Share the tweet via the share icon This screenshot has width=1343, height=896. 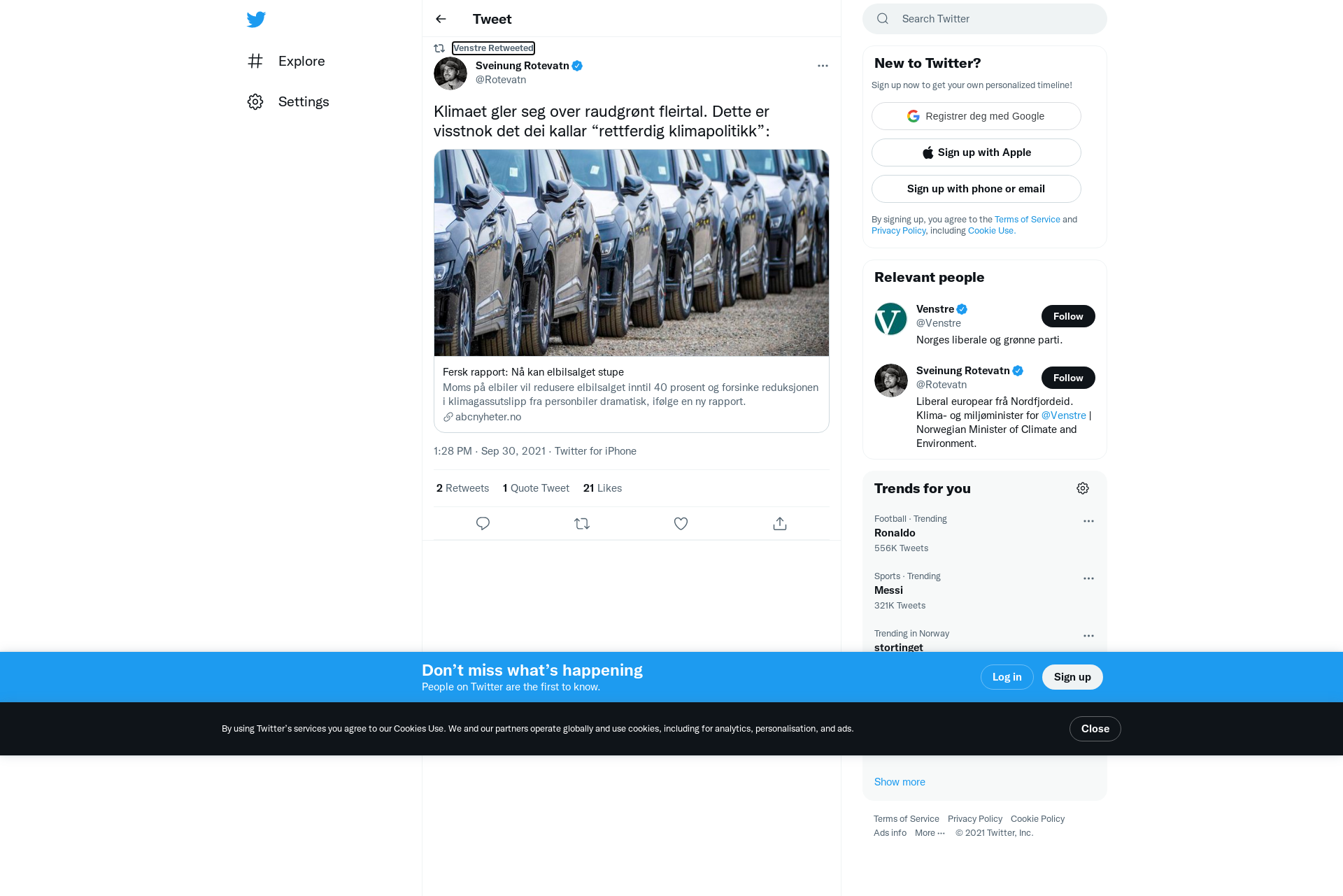click(780, 523)
